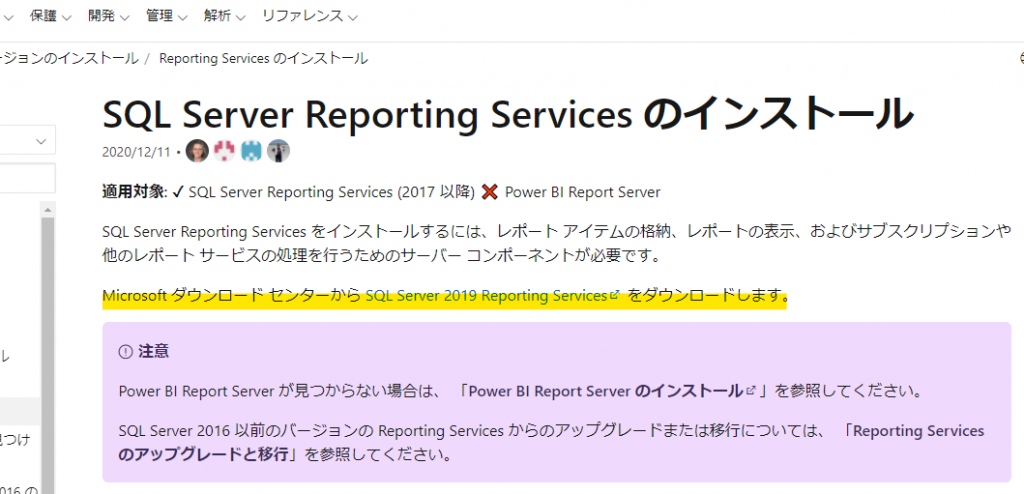Go to the Reporting Services のインストール breadcrumb
1024x494 pixels.
pyautogui.click(x=263, y=58)
